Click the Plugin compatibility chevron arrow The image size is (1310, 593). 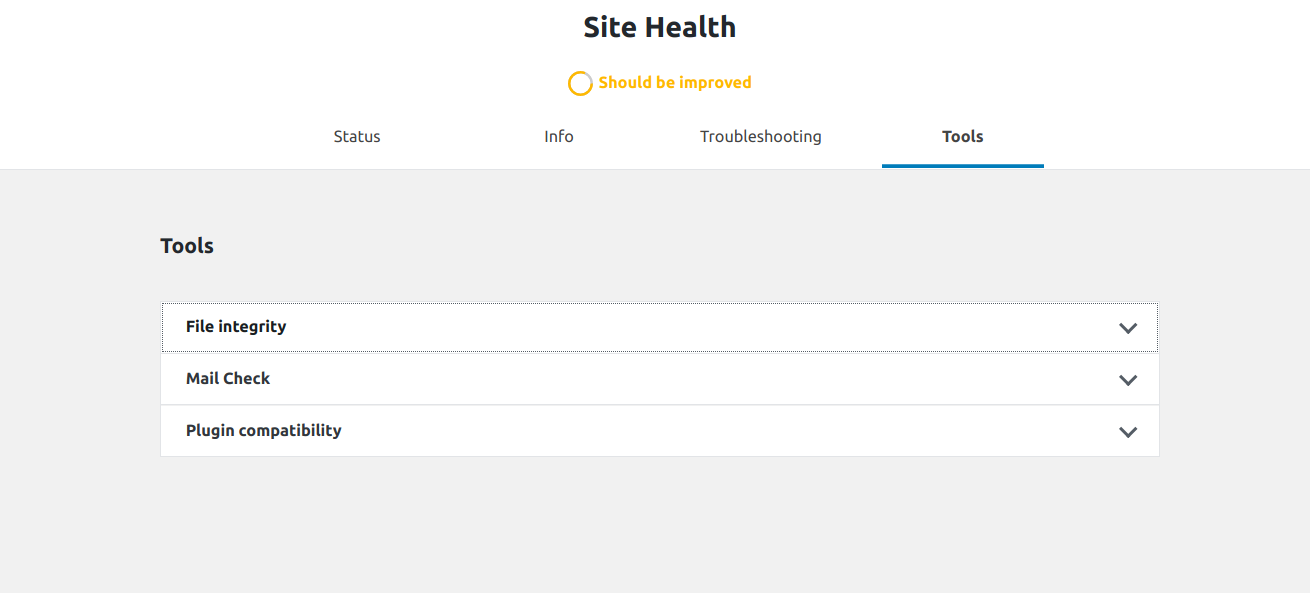[1128, 432]
